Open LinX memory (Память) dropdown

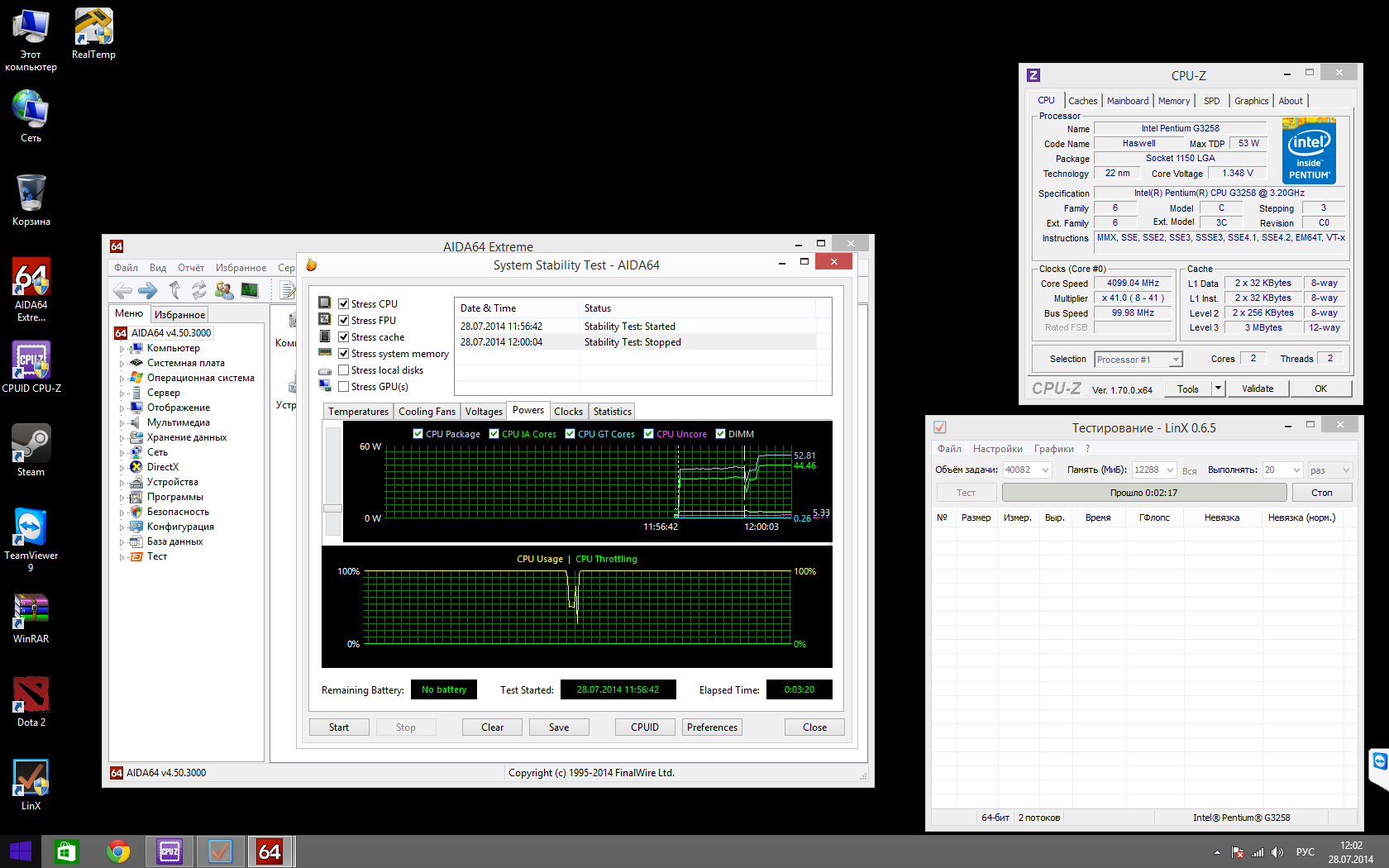pos(1170,470)
